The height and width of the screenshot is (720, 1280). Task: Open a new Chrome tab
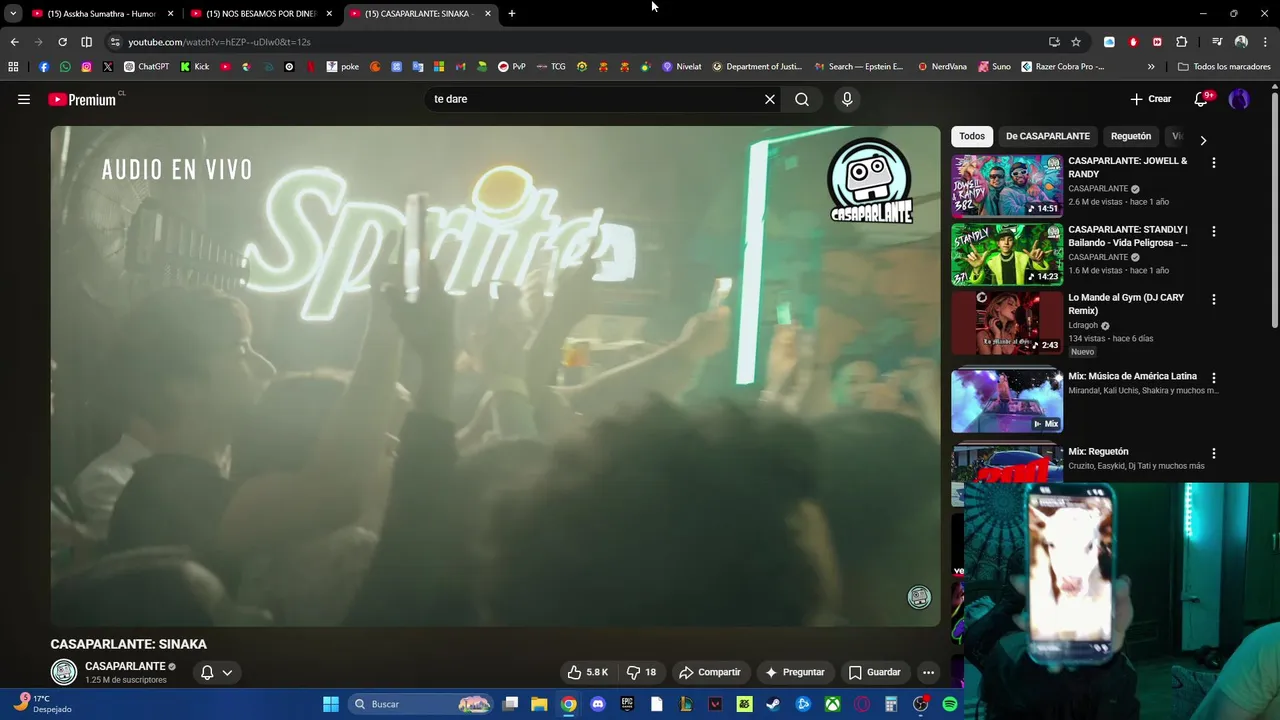[x=512, y=13]
